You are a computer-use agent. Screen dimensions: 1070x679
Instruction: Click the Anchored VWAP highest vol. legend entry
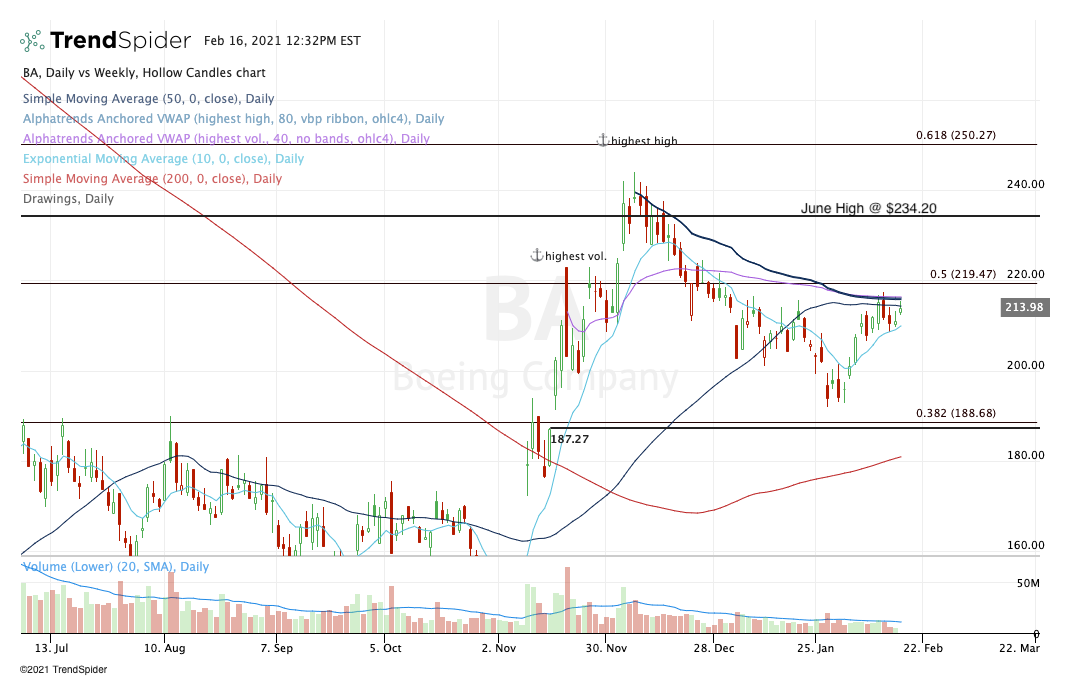(x=226, y=139)
